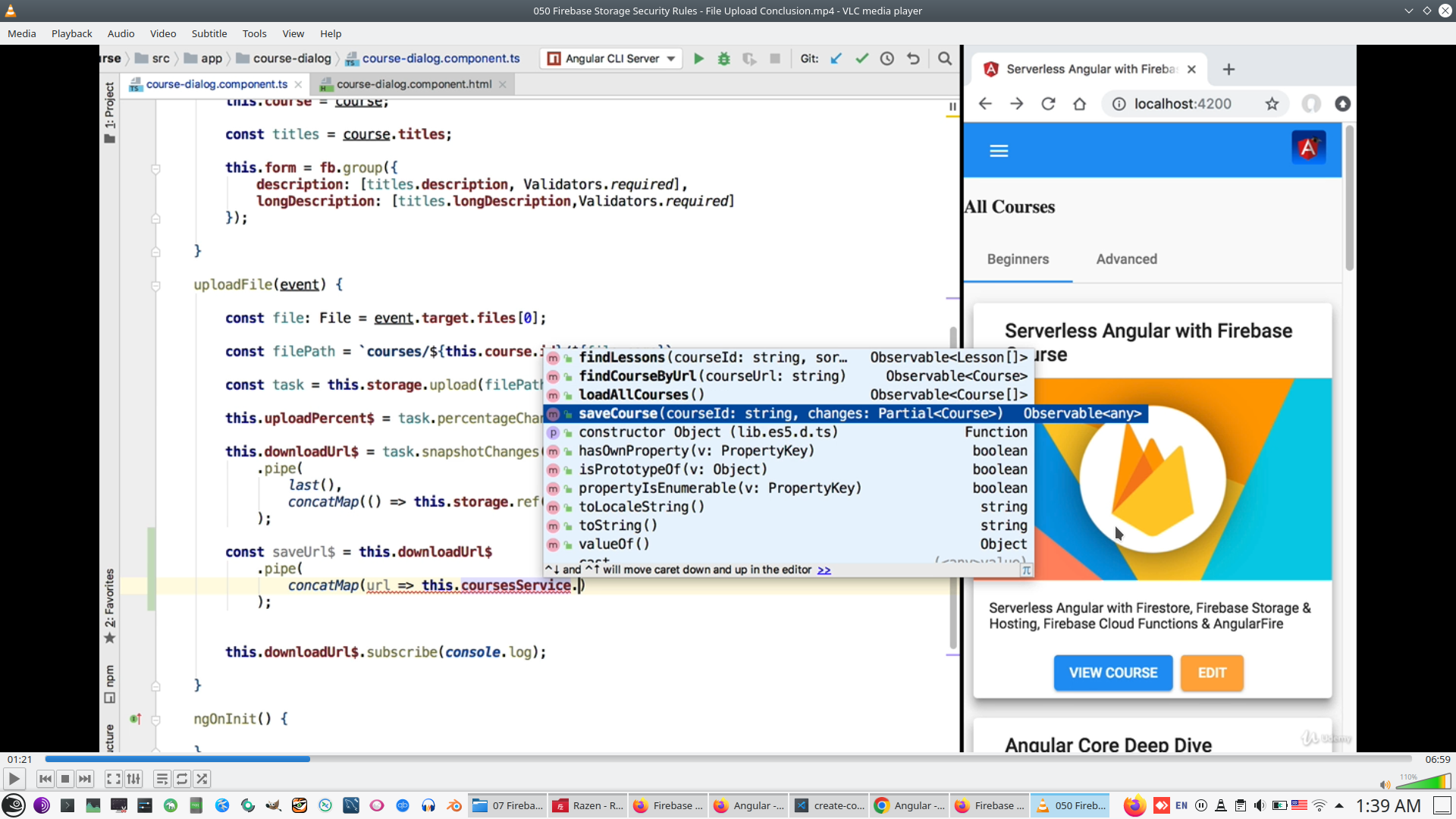1456x819 pixels.
Task: Open the app's hamburger menu in browser
Action: click(999, 150)
